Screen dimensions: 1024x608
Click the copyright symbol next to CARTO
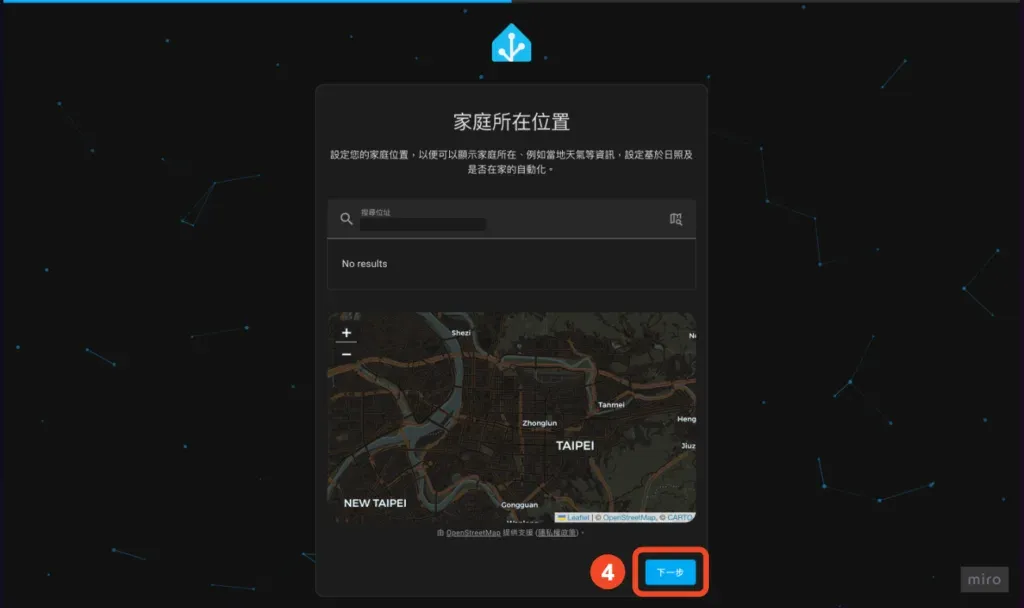click(662, 517)
